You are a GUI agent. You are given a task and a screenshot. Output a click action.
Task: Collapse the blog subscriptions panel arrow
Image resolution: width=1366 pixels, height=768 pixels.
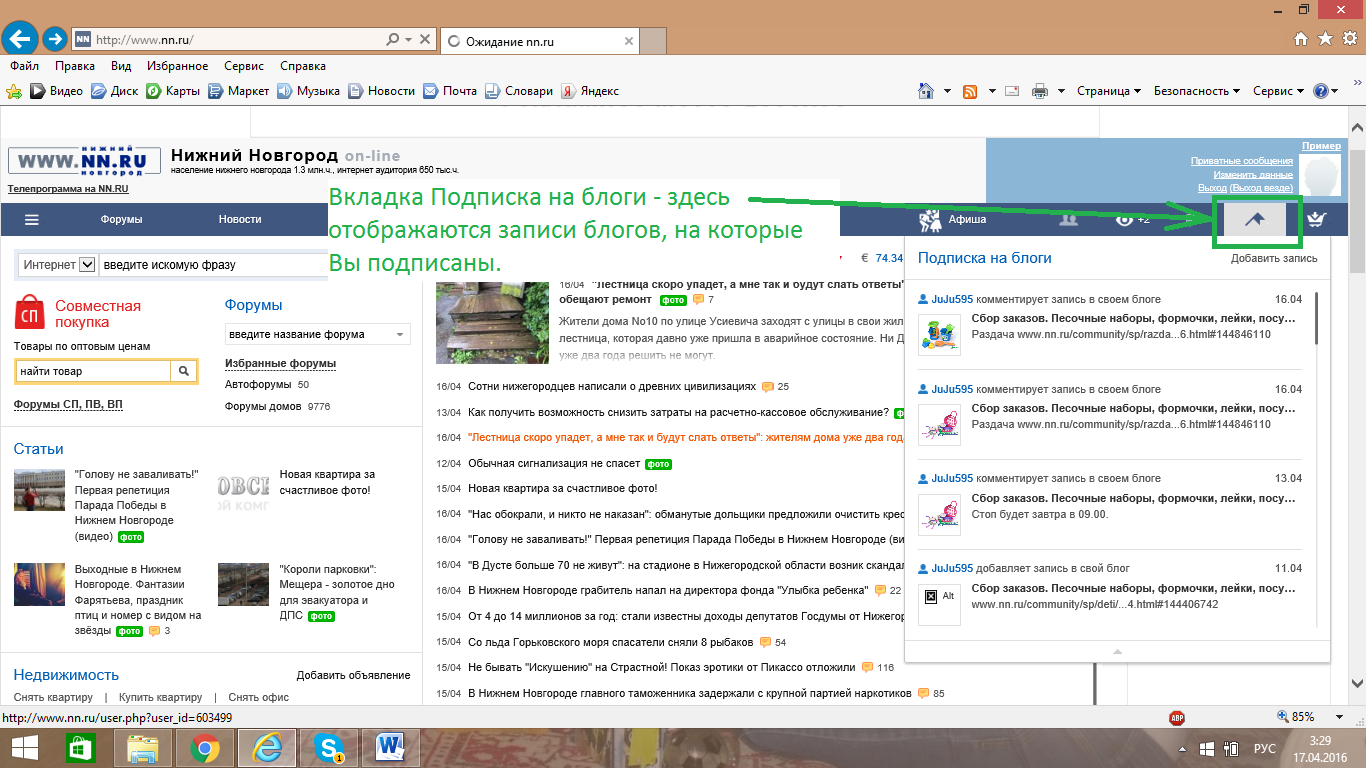coord(1117,651)
